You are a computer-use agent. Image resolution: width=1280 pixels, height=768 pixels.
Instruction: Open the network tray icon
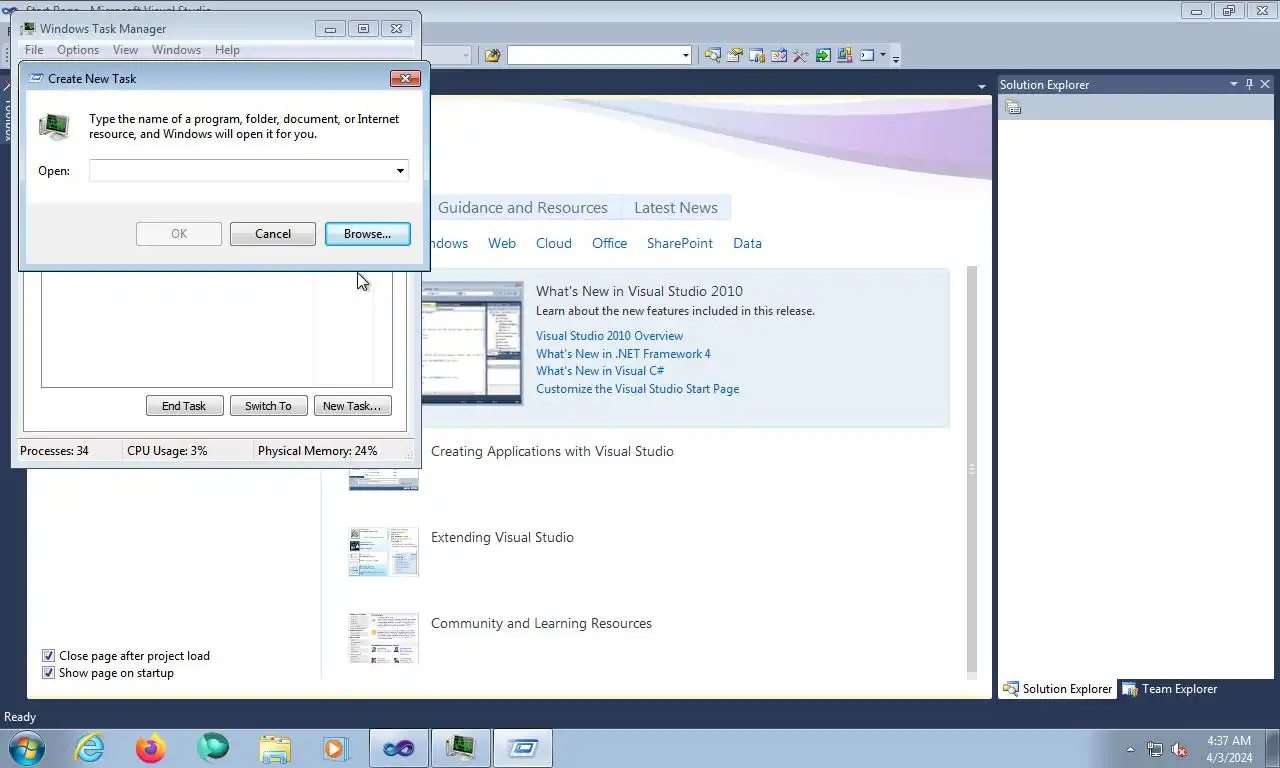pyautogui.click(x=1155, y=749)
